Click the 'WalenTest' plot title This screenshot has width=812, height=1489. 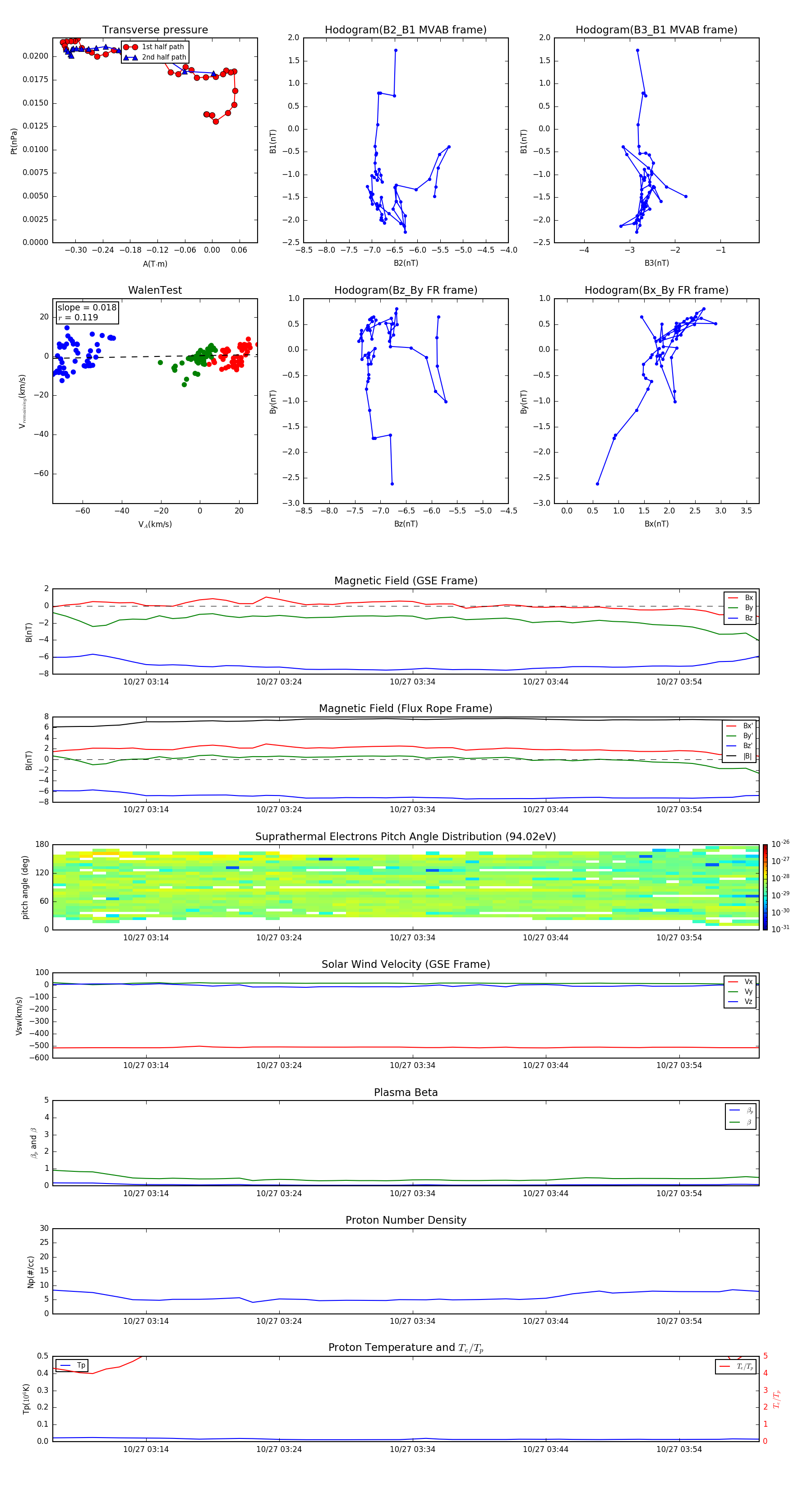point(155,290)
